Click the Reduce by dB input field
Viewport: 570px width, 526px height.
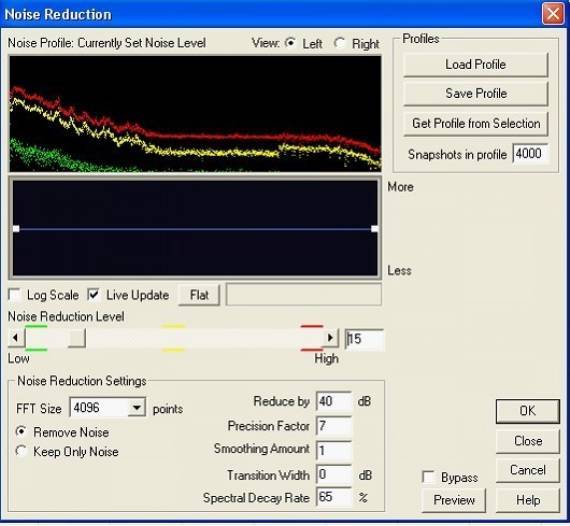coord(334,401)
